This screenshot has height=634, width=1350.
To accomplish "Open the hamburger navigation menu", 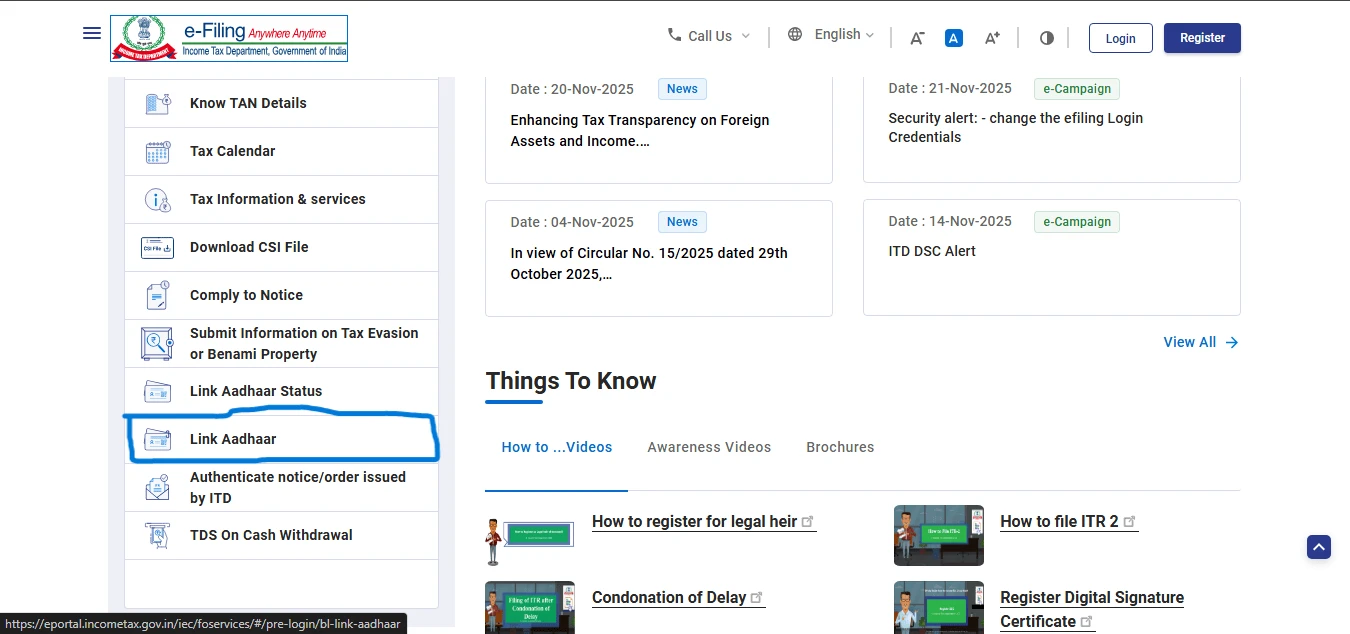I will [x=92, y=33].
